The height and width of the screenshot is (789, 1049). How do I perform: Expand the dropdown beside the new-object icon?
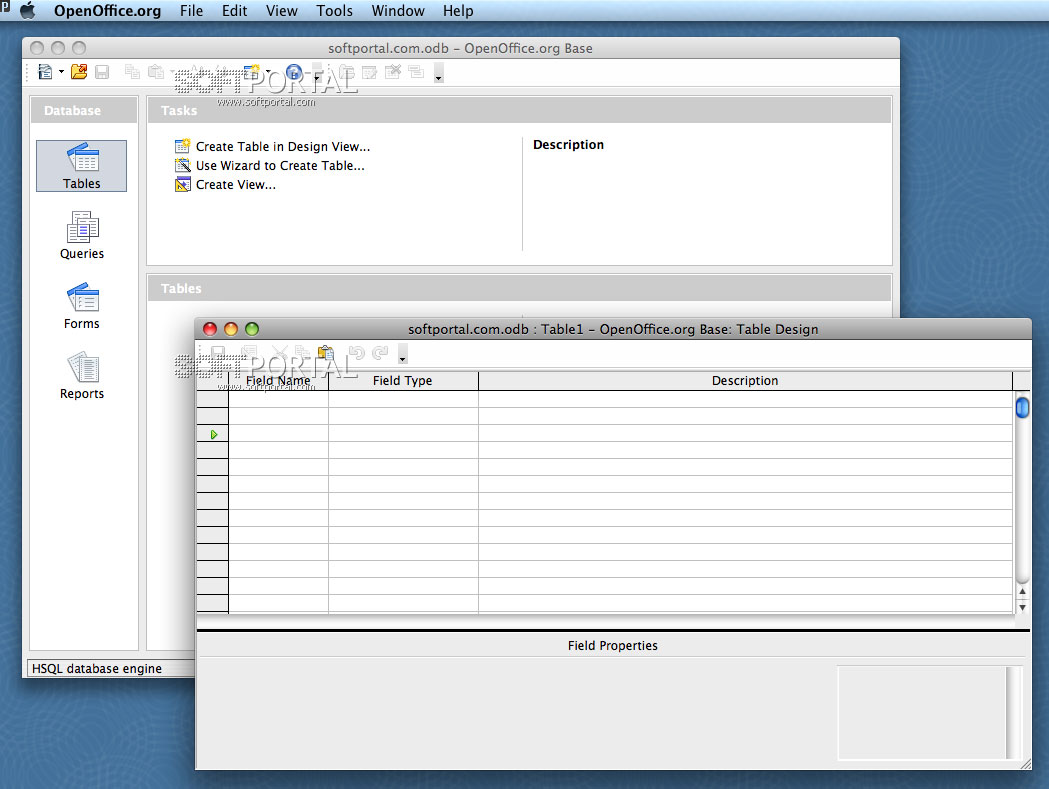click(x=268, y=72)
